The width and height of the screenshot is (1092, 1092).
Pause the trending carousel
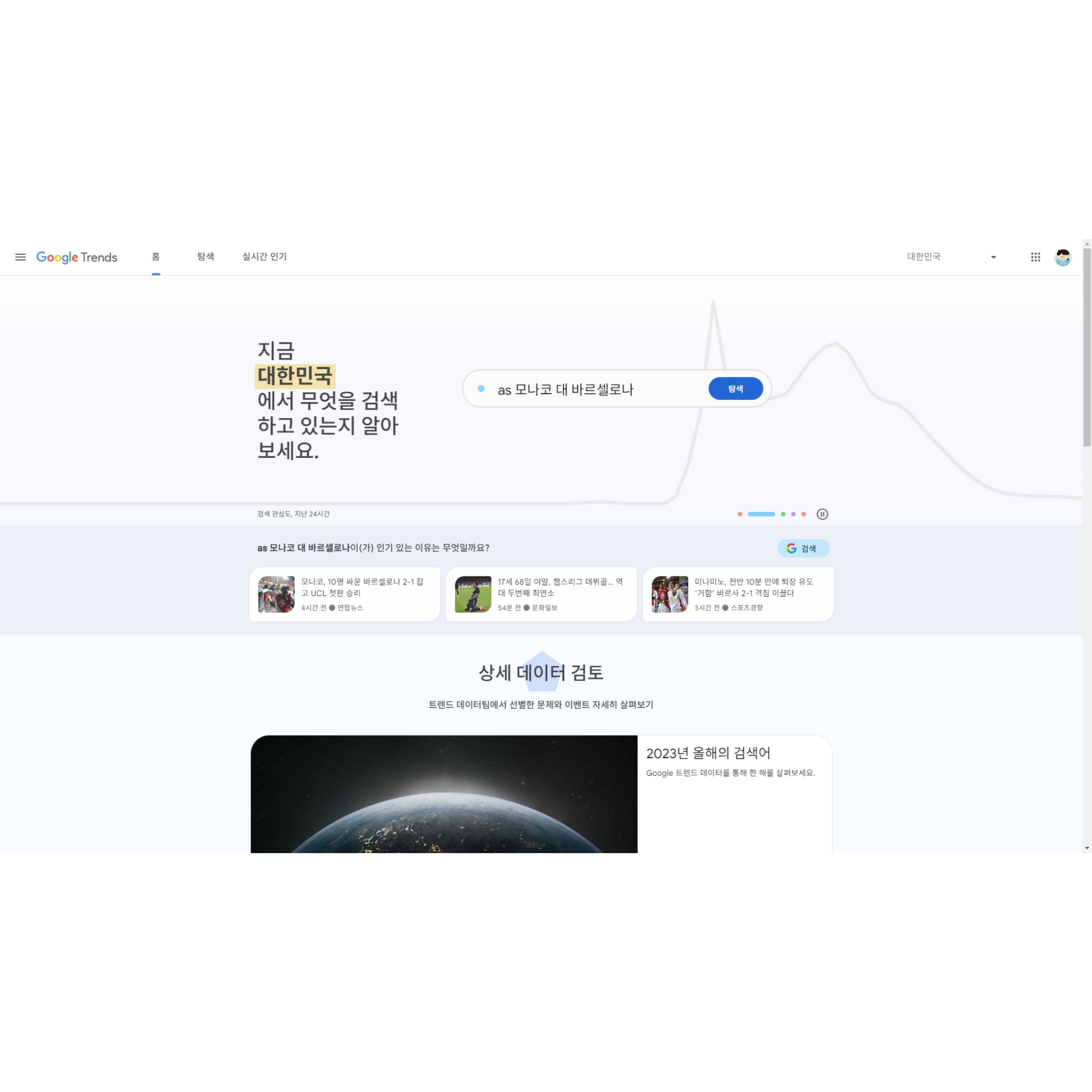click(x=822, y=514)
